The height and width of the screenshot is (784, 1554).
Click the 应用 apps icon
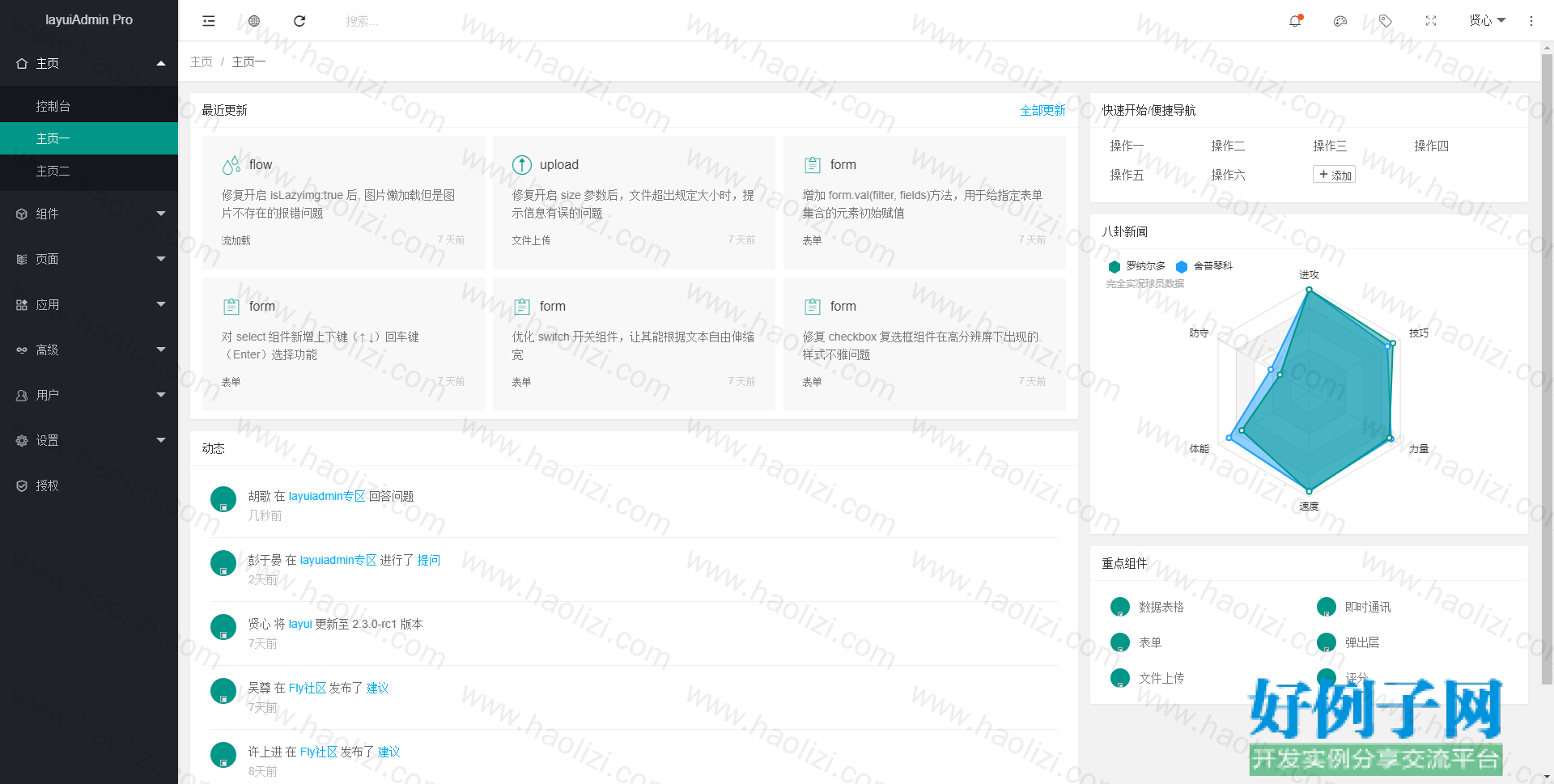[x=22, y=304]
